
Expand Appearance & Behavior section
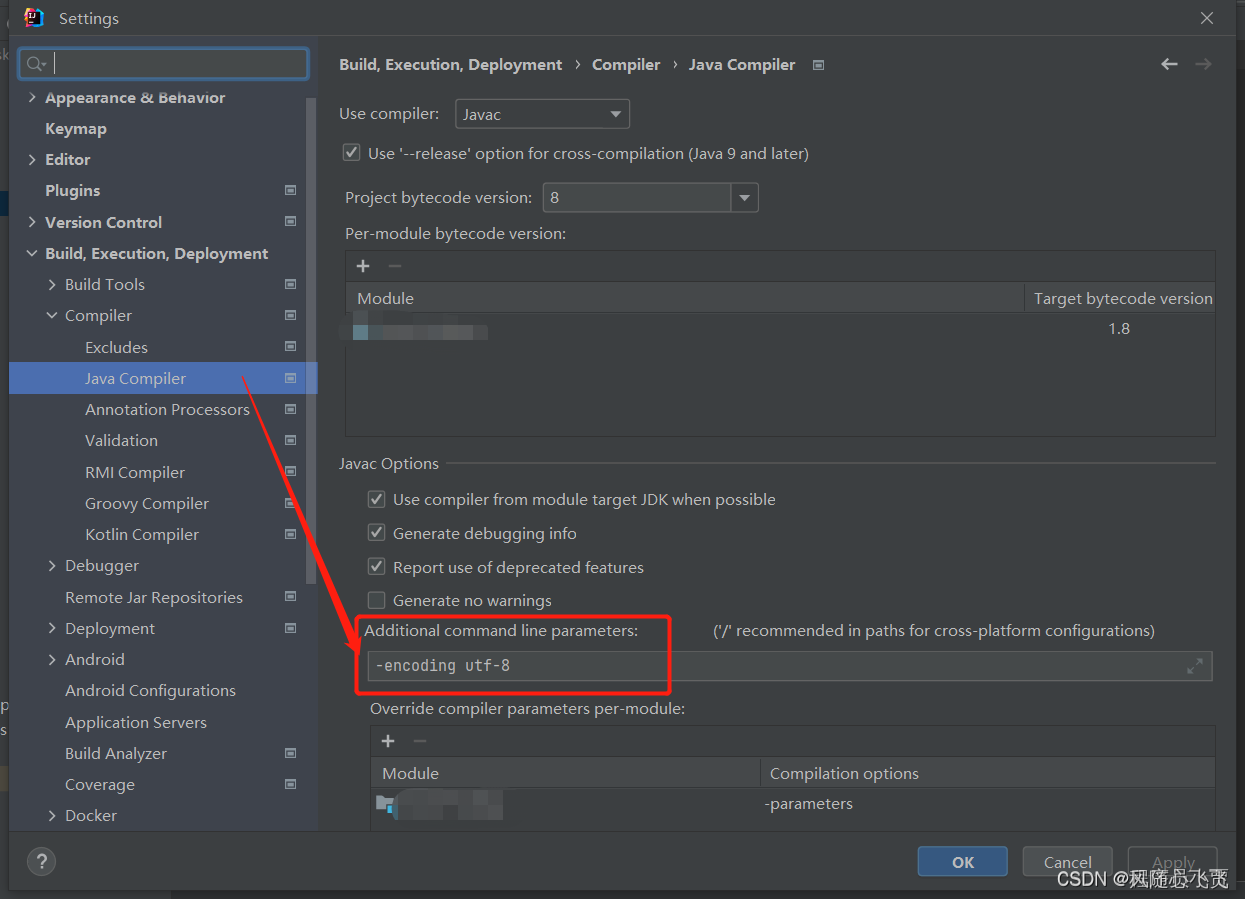tap(32, 97)
